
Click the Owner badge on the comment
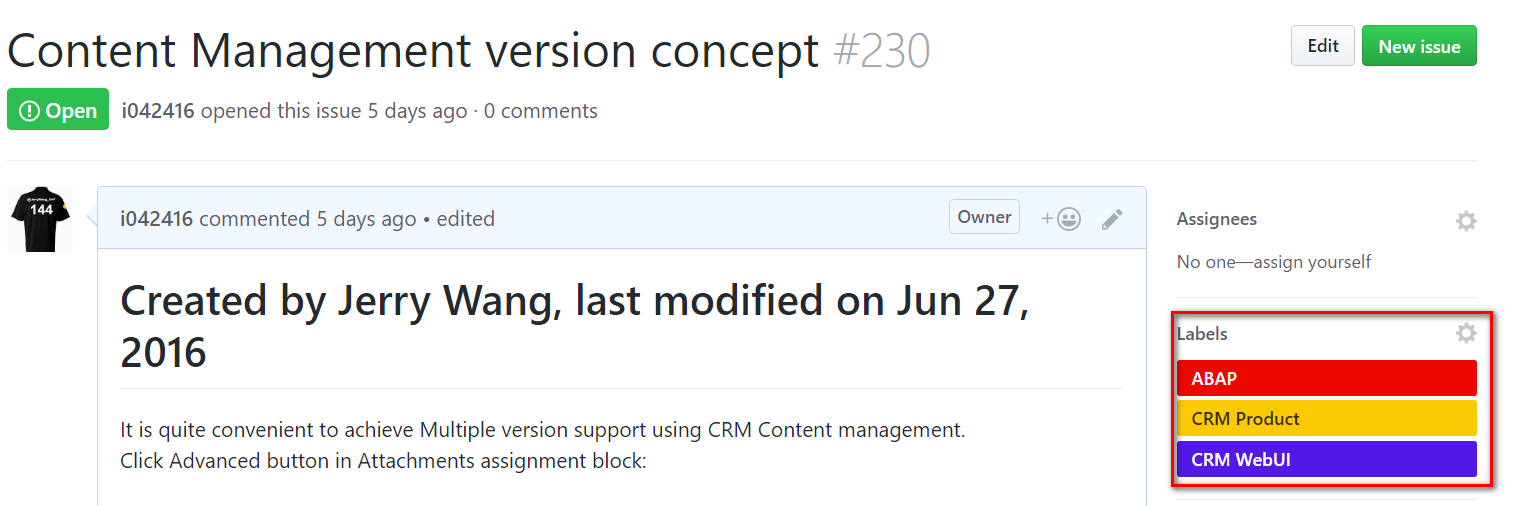[984, 217]
